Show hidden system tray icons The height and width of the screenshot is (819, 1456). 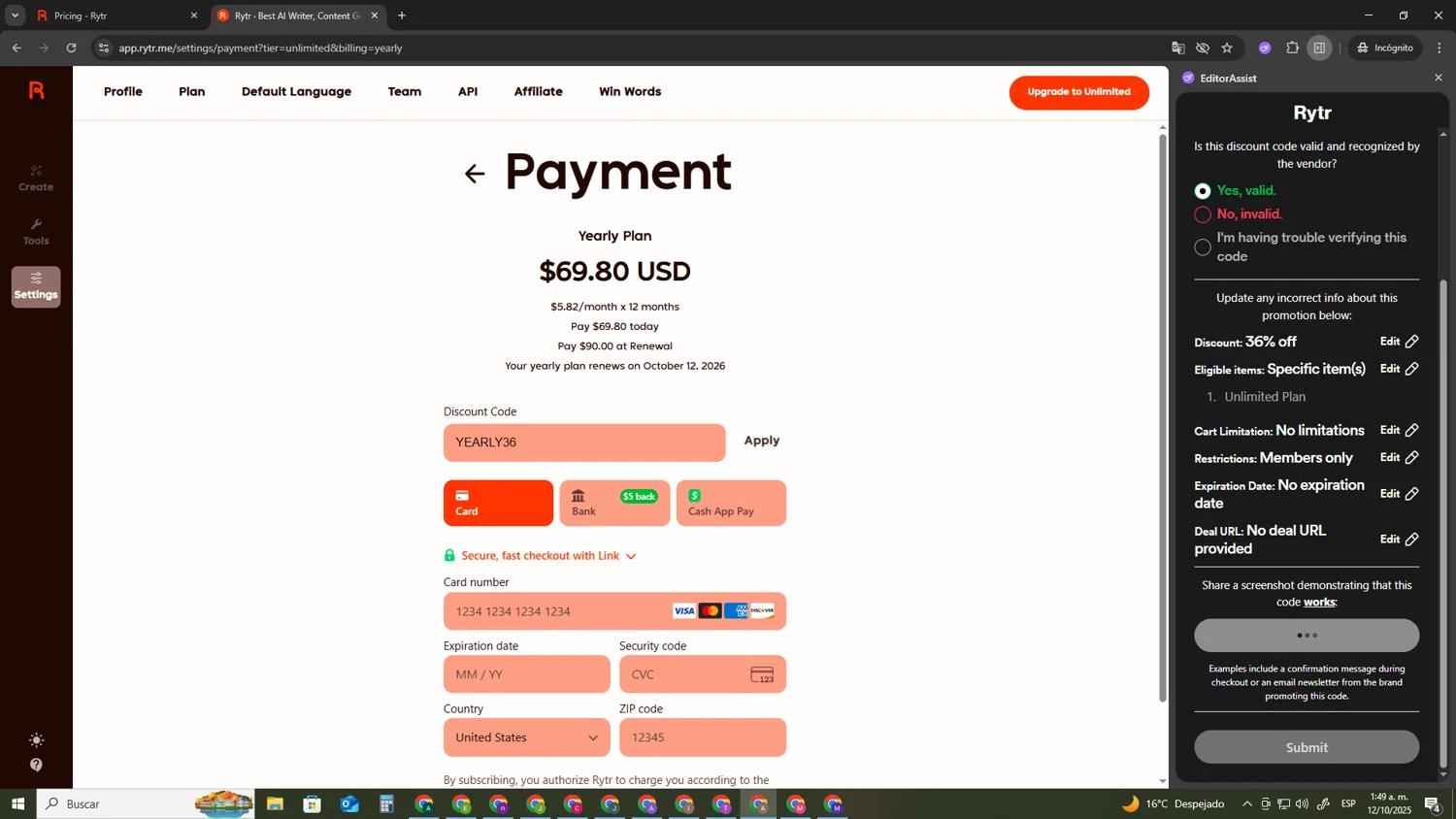1247,803
